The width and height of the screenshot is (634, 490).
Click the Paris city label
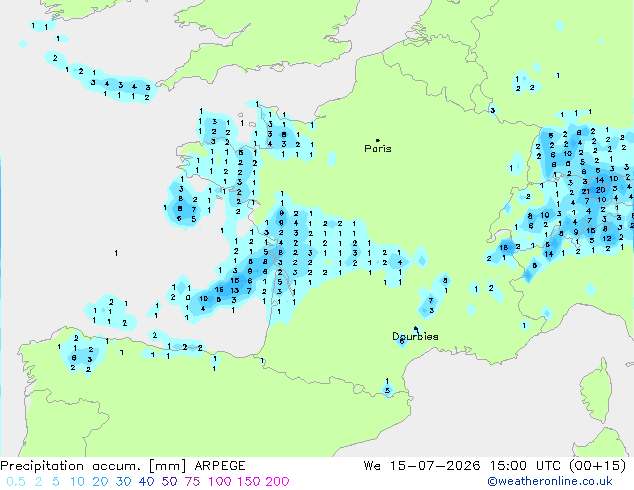pyautogui.click(x=378, y=148)
